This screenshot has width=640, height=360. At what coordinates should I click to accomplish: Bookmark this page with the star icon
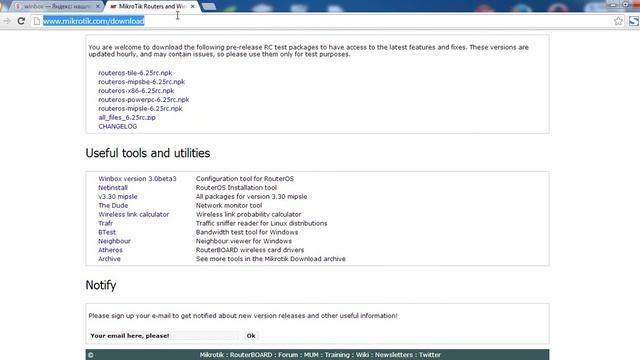click(x=618, y=21)
